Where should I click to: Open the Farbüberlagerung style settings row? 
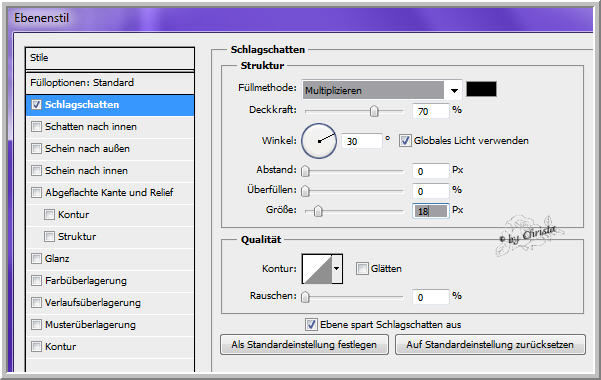(x=110, y=281)
